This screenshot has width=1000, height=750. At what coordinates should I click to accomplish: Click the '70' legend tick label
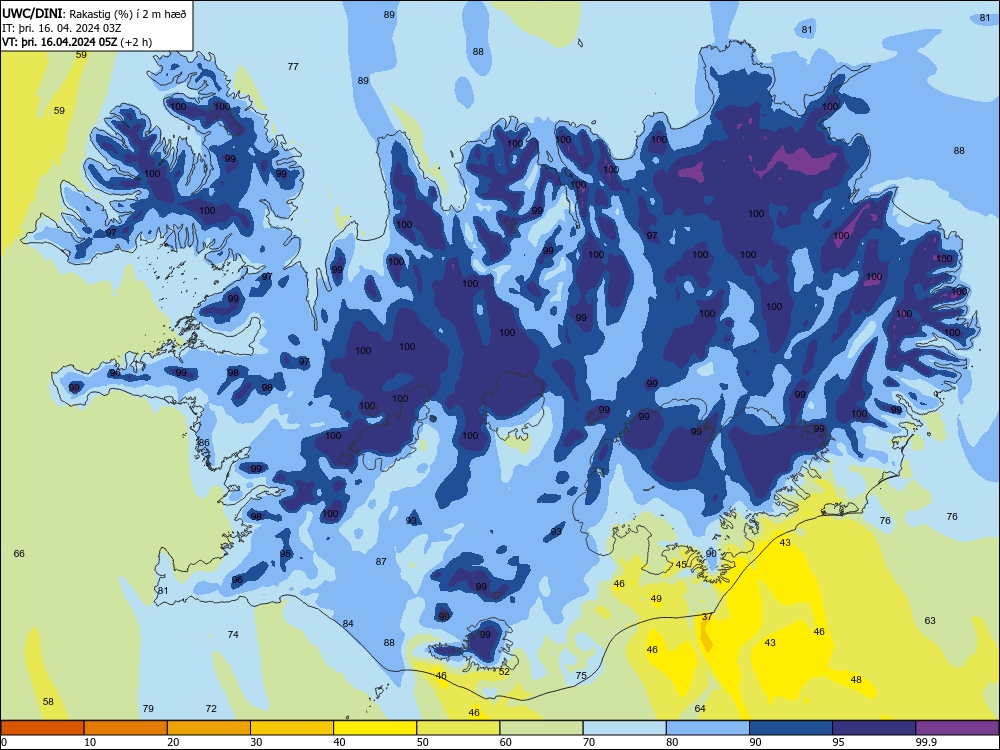[589, 742]
